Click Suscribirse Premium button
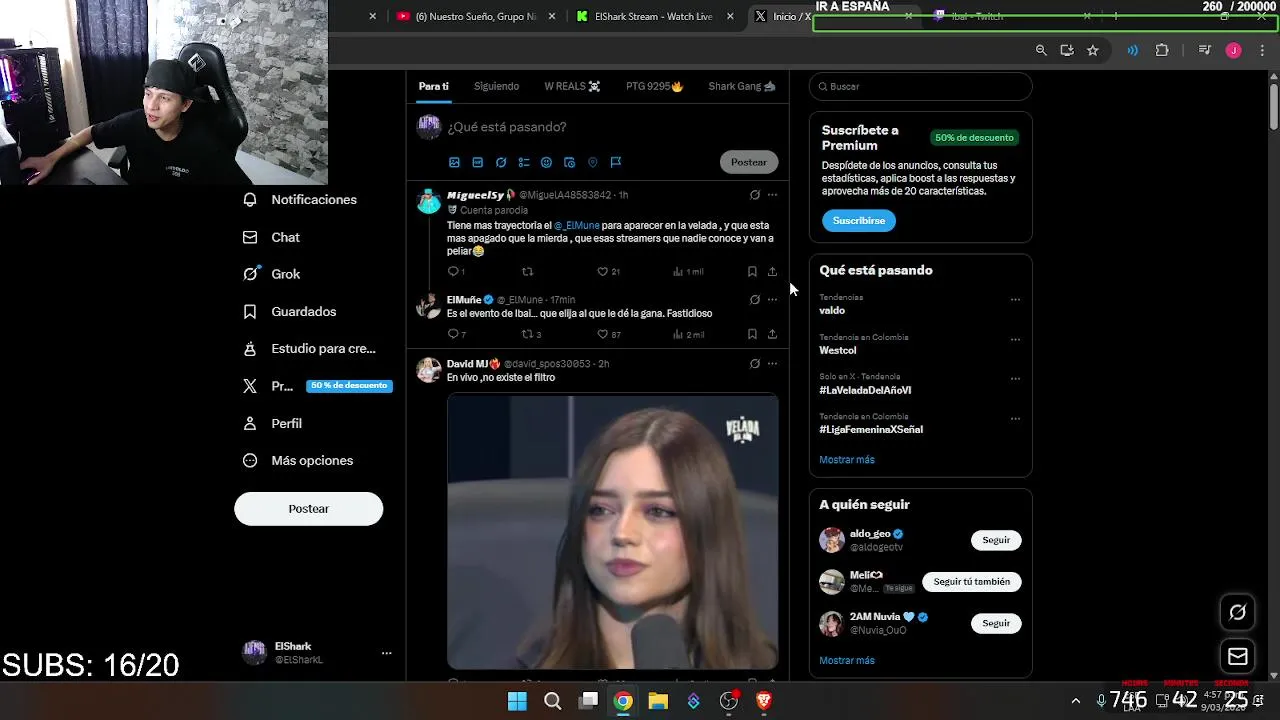1280x720 pixels. (859, 220)
